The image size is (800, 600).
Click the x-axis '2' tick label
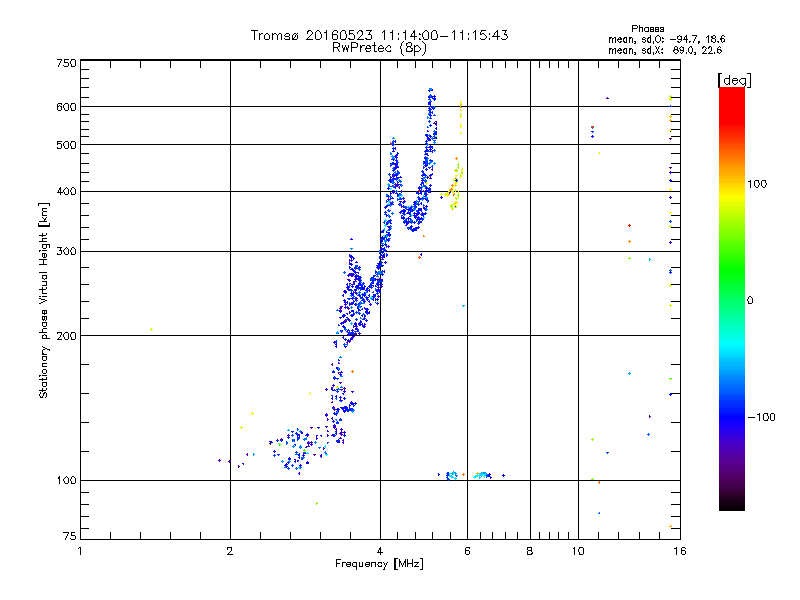[x=230, y=551]
